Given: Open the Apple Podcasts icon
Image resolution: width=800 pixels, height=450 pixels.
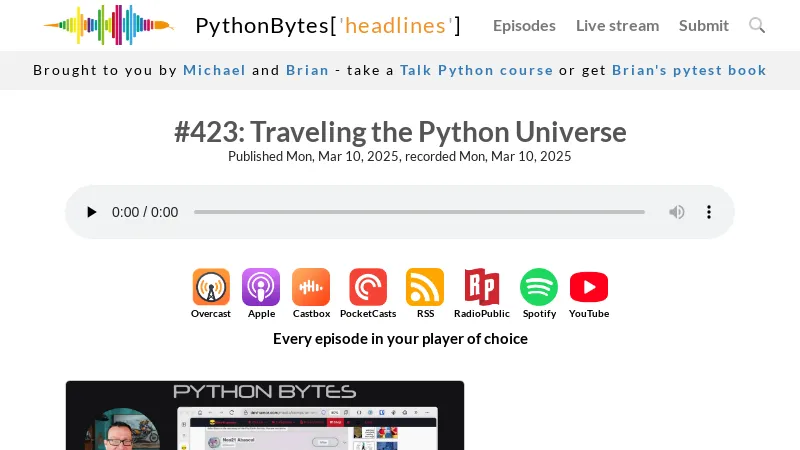Looking at the screenshot, I should click(x=261, y=288).
